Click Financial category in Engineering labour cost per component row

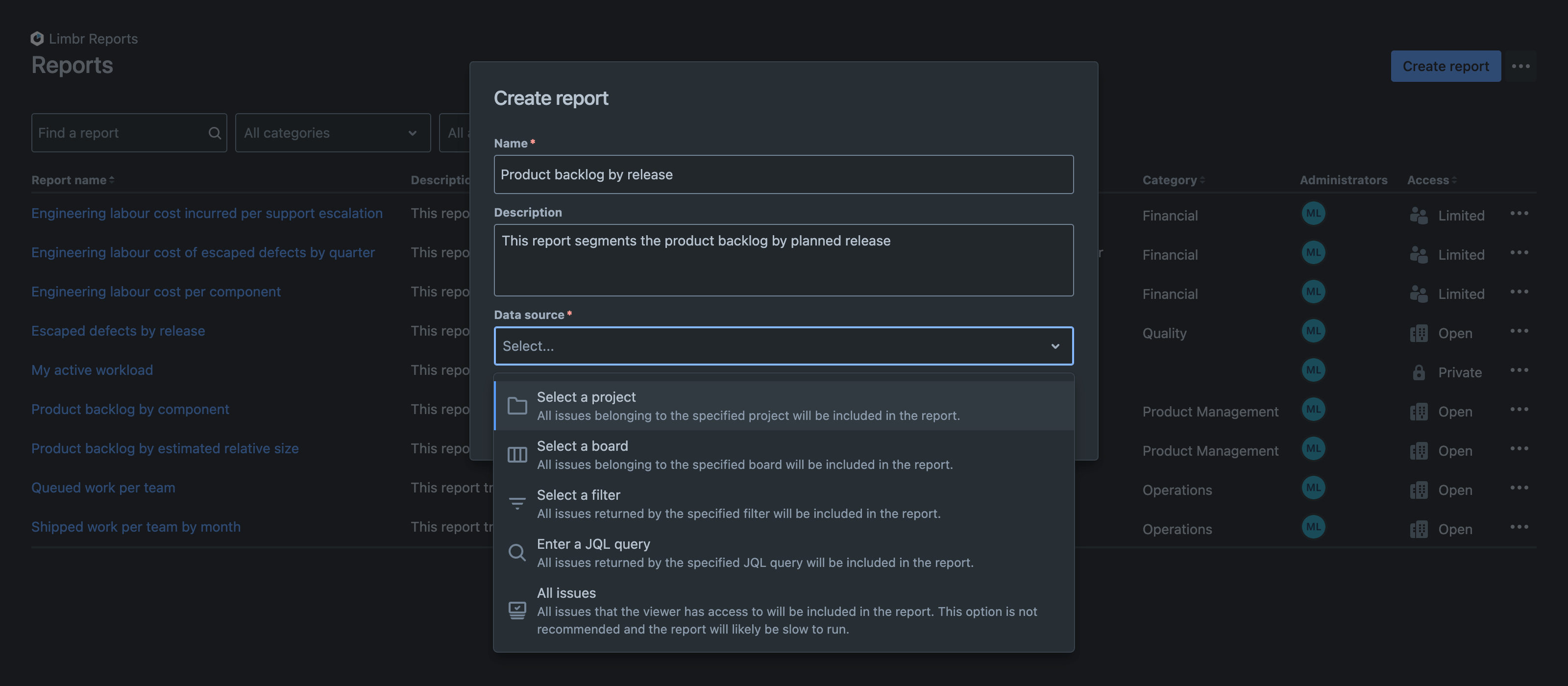1170,294
